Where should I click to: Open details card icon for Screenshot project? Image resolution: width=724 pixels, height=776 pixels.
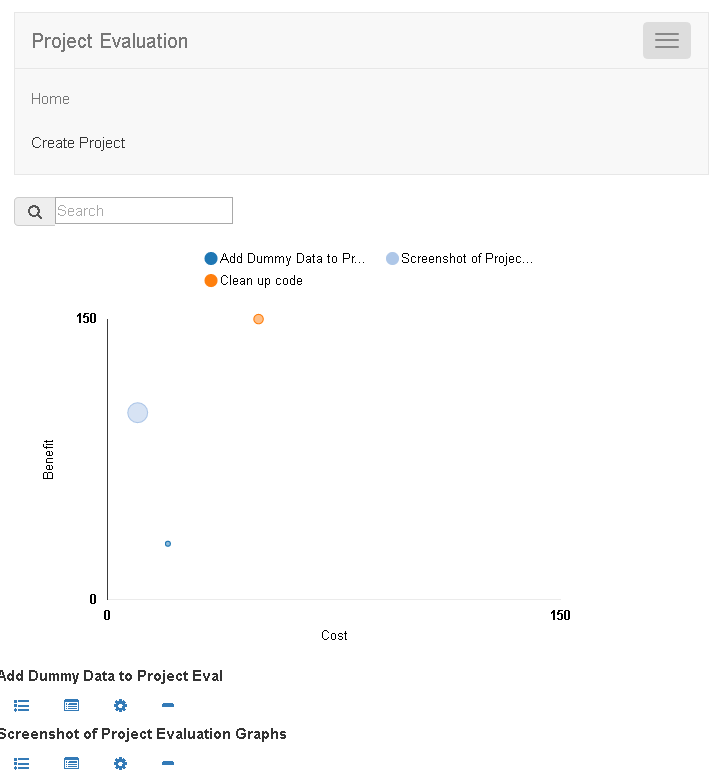coord(71,764)
